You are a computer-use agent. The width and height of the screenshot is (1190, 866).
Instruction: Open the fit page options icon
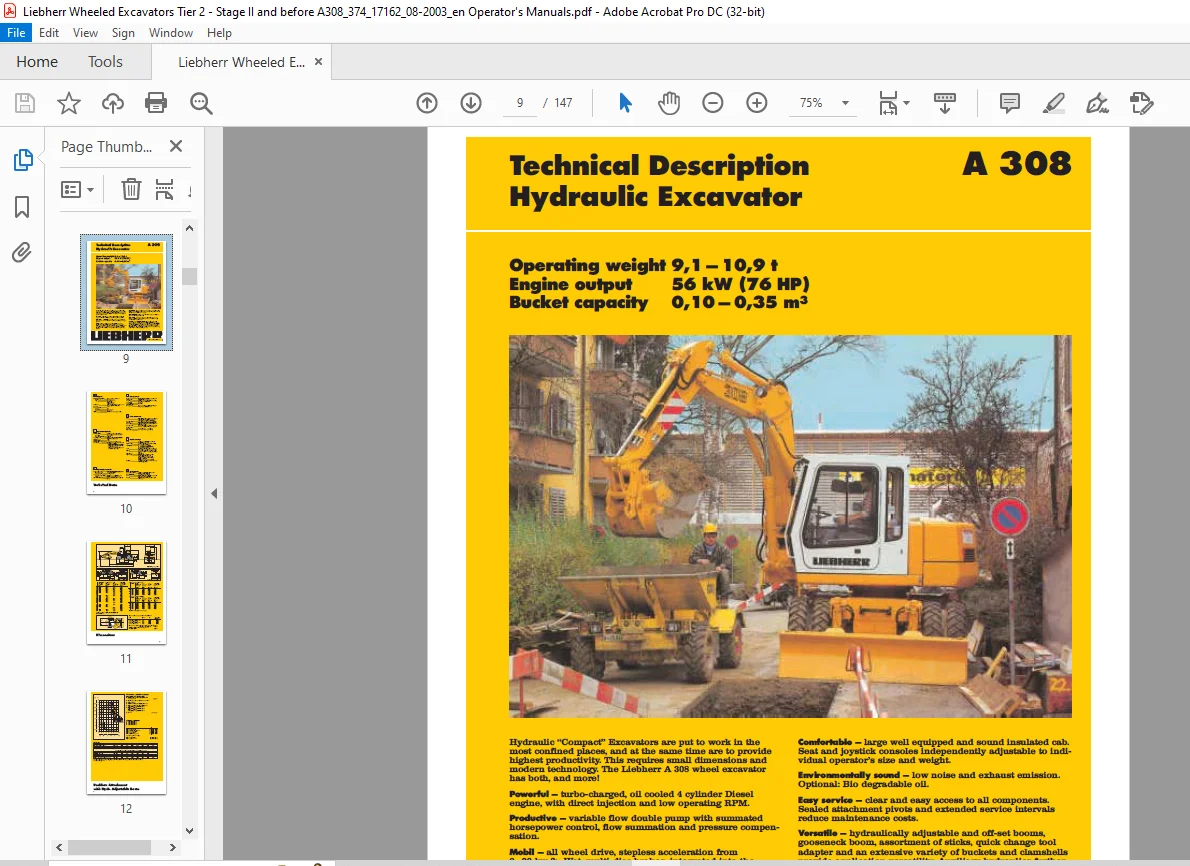pos(888,102)
